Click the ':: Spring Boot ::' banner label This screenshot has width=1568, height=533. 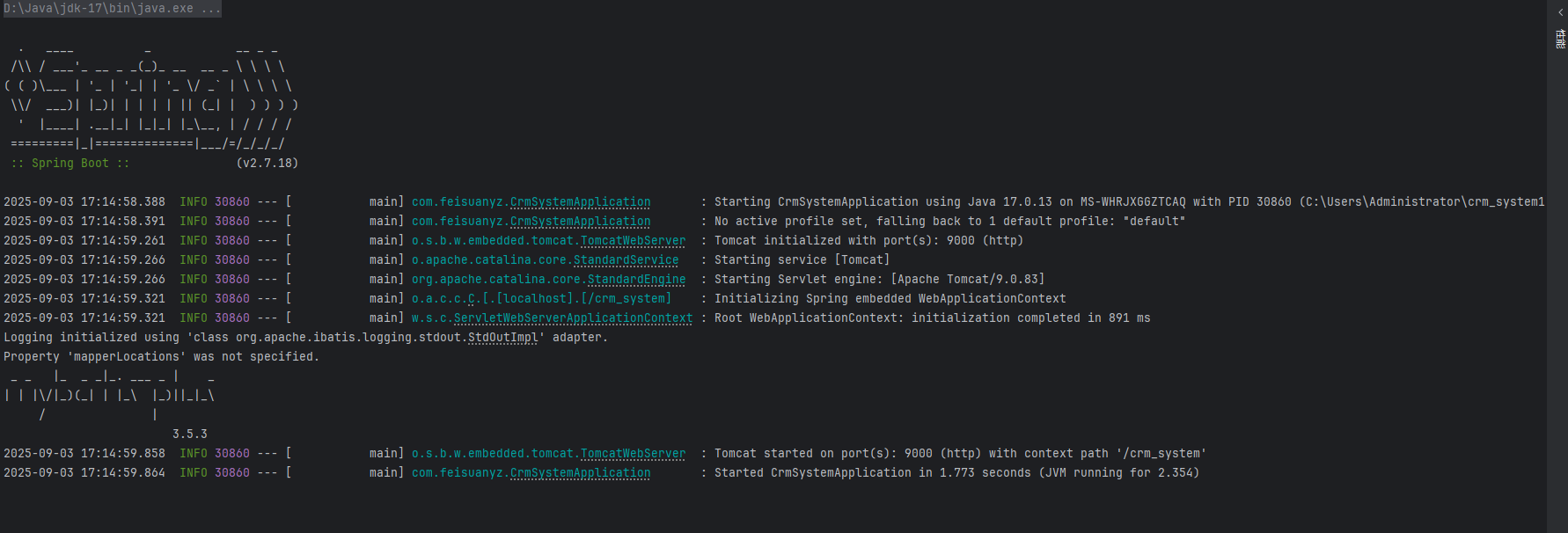(x=70, y=164)
